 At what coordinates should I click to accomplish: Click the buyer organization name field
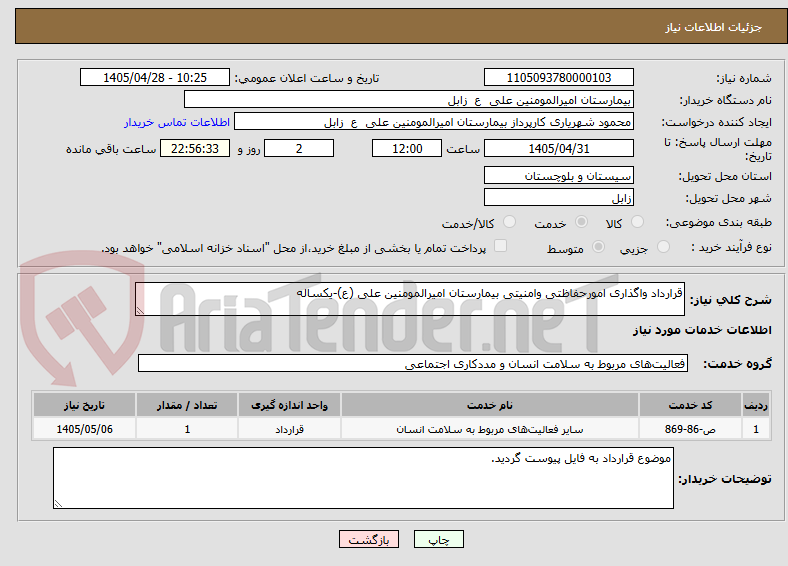coord(409,100)
